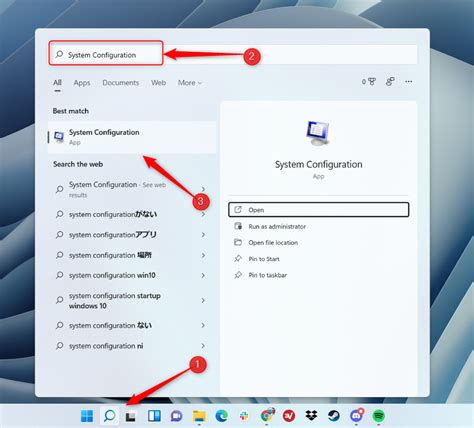Select System Configuration App best match result
The image size is (474, 428).
click(132, 137)
